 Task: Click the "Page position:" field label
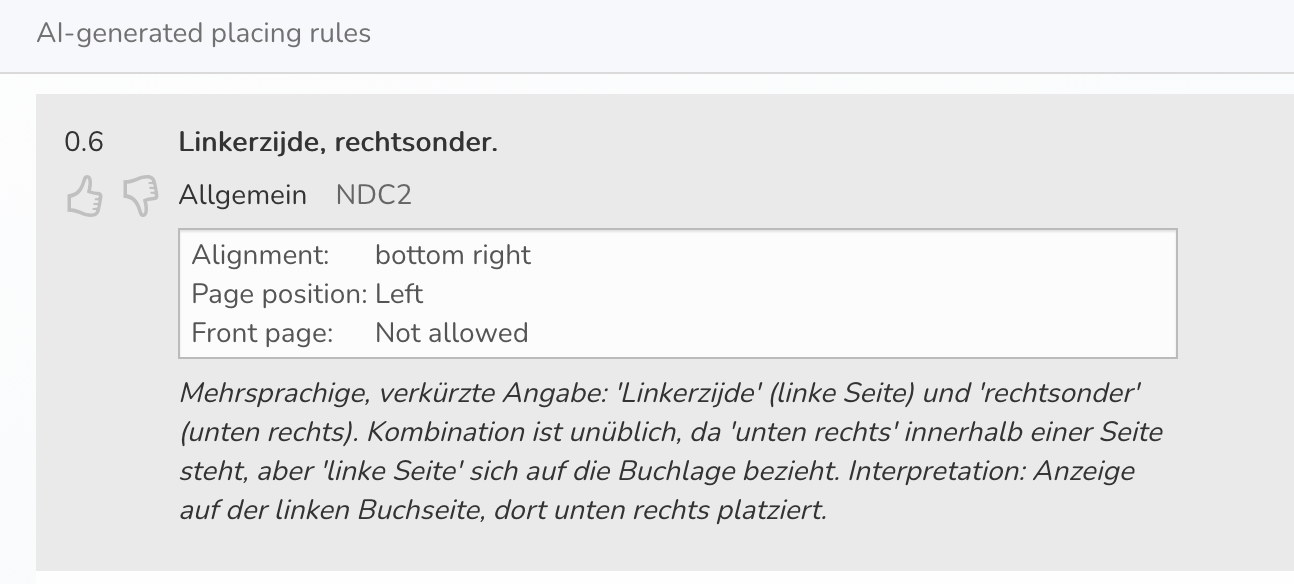click(279, 294)
